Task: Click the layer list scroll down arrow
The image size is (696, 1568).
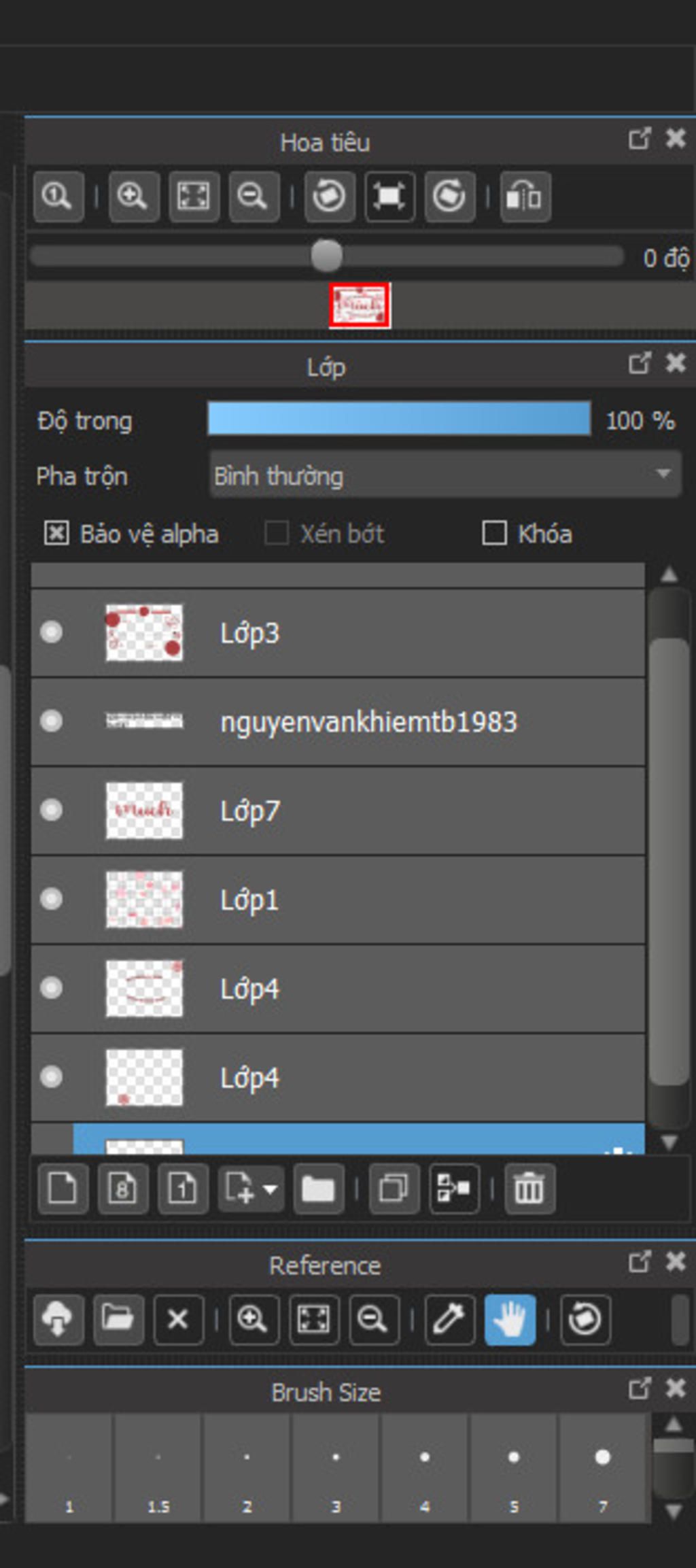Action: click(x=669, y=1142)
